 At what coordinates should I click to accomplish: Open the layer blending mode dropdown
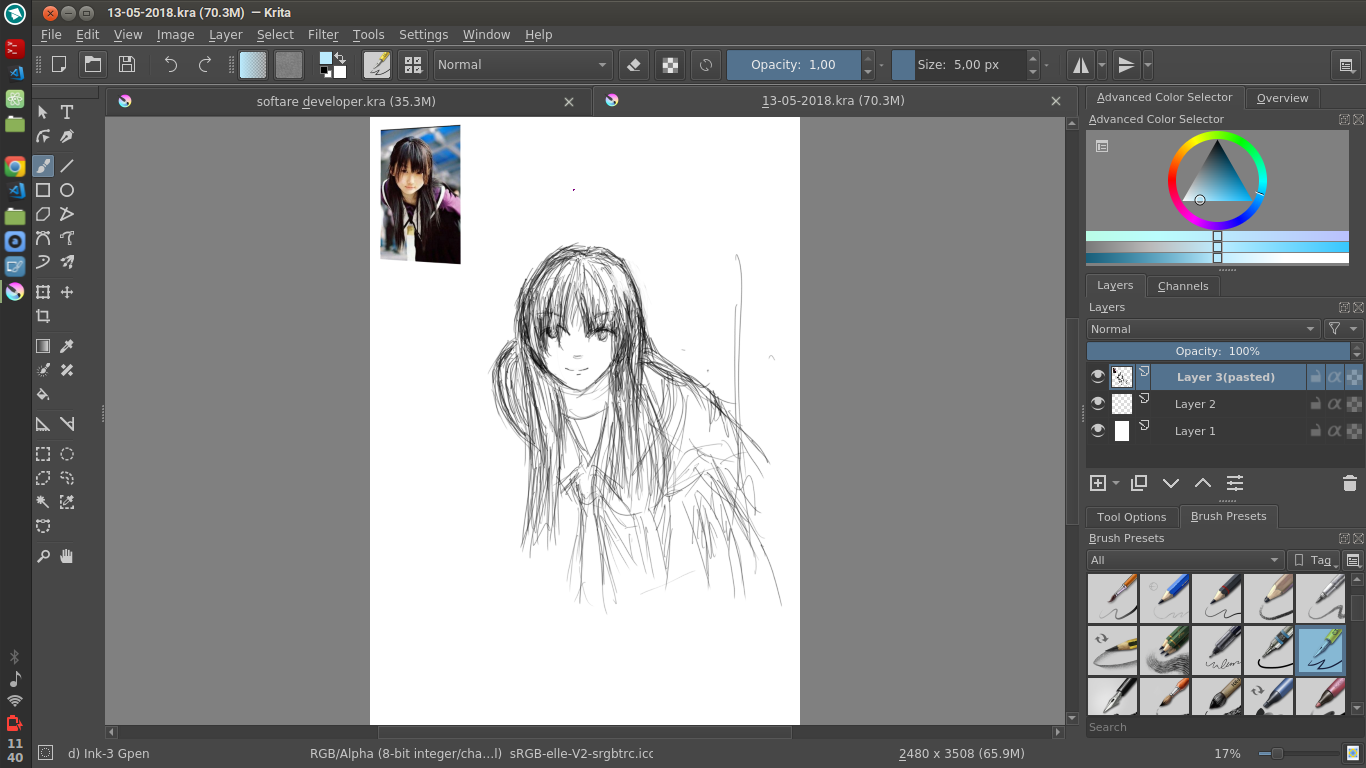pos(1200,328)
